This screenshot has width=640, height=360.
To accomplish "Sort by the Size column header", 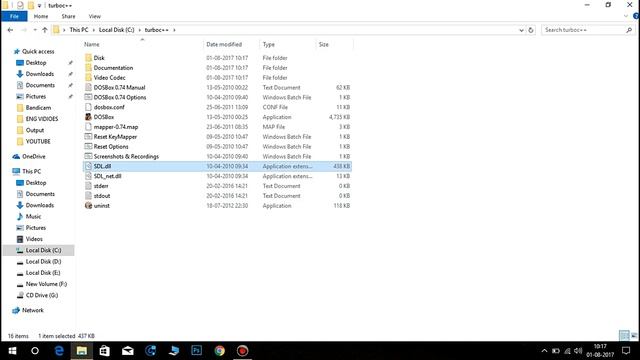I will 324,44.
